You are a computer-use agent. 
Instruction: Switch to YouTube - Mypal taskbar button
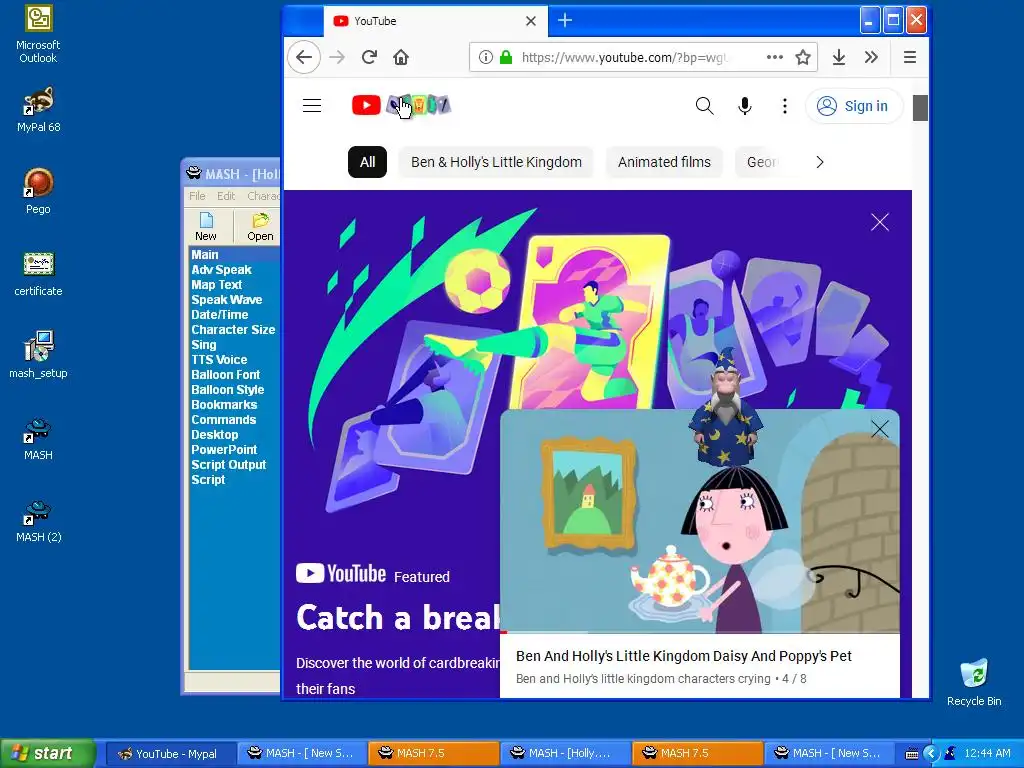click(x=170, y=754)
